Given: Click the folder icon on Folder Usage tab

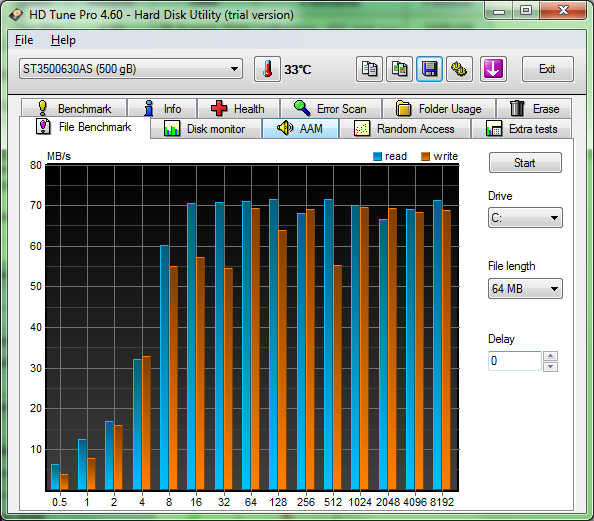Looking at the screenshot, I should tap(403, 108).
